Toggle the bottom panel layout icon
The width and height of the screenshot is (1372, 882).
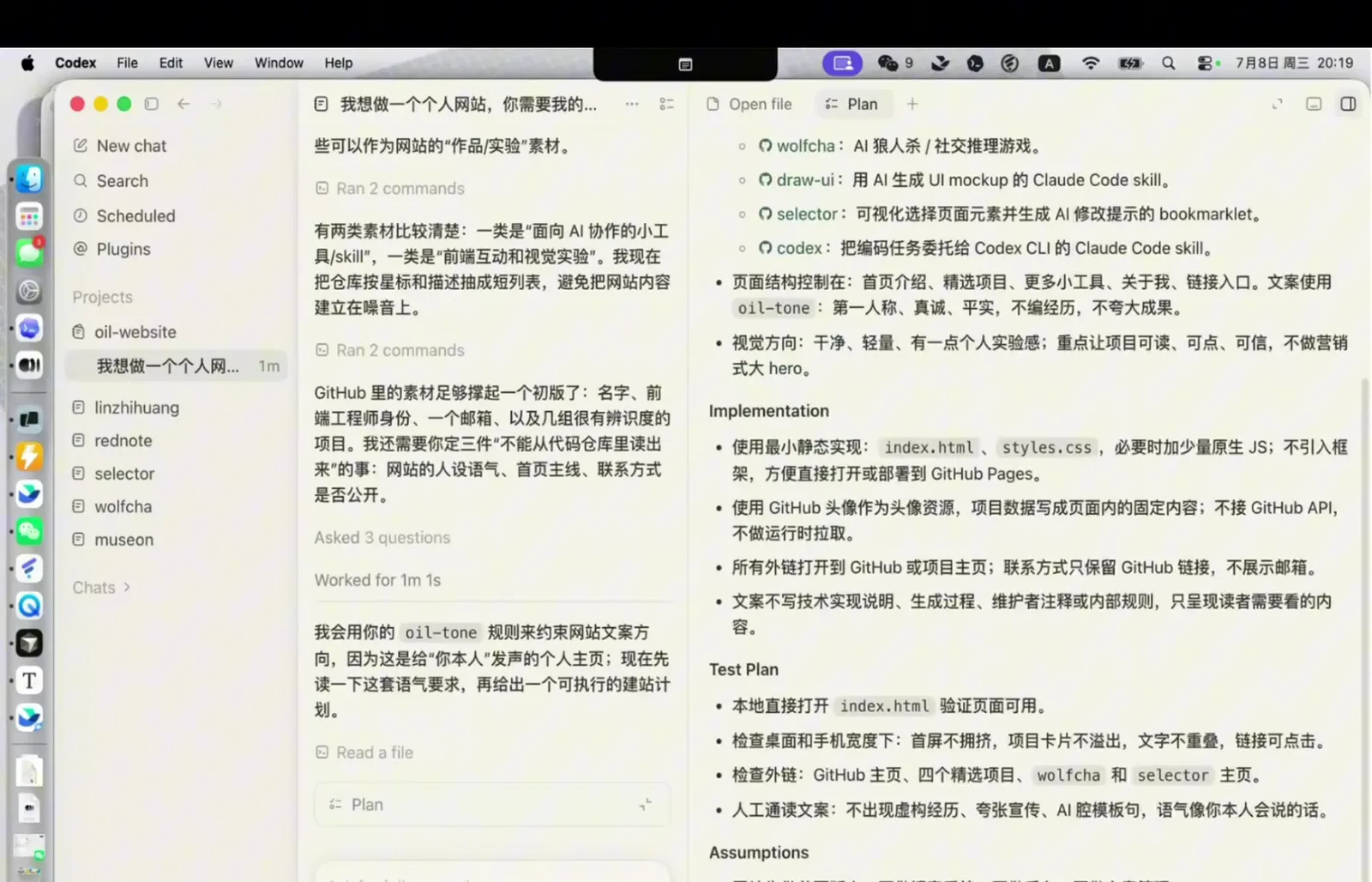(x=1314, y=104)
